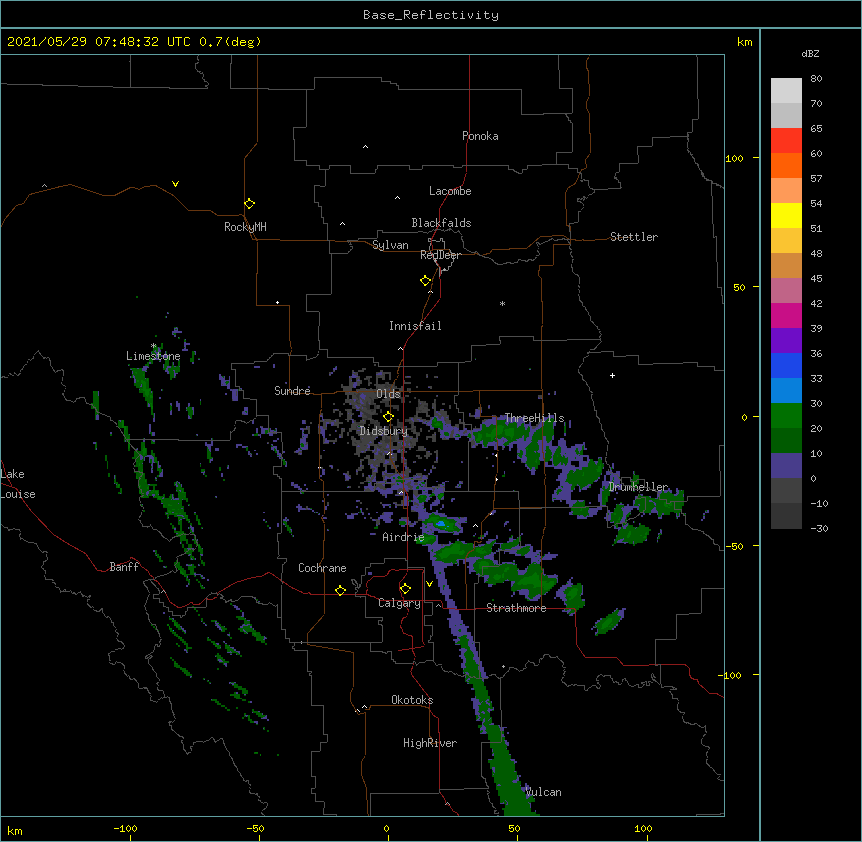Click the yellow diamond marker south of RedDeer
This screenshot has height=842, width=862.
click(425, 281)
